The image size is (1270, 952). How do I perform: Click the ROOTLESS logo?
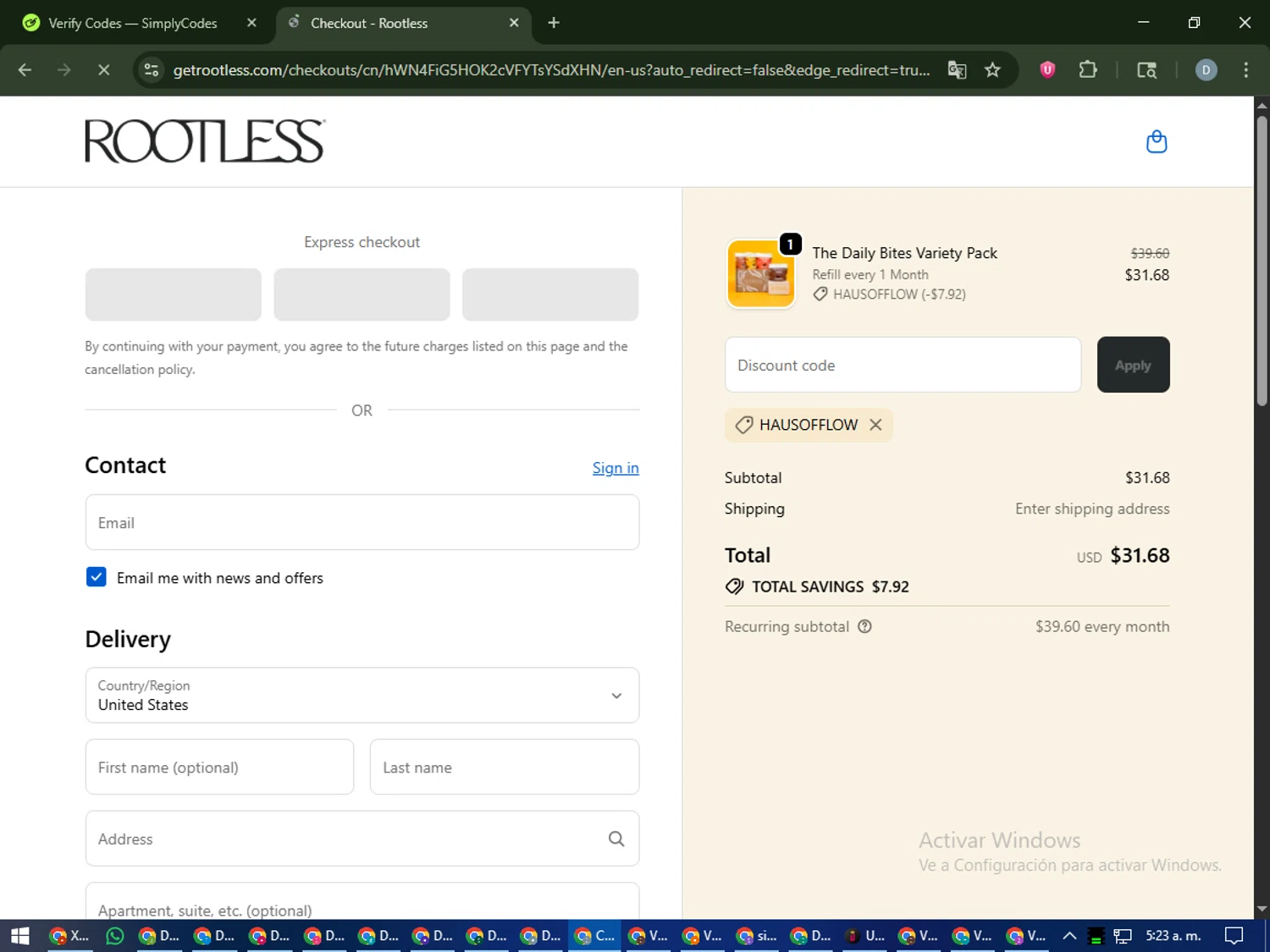click(205, 141)
